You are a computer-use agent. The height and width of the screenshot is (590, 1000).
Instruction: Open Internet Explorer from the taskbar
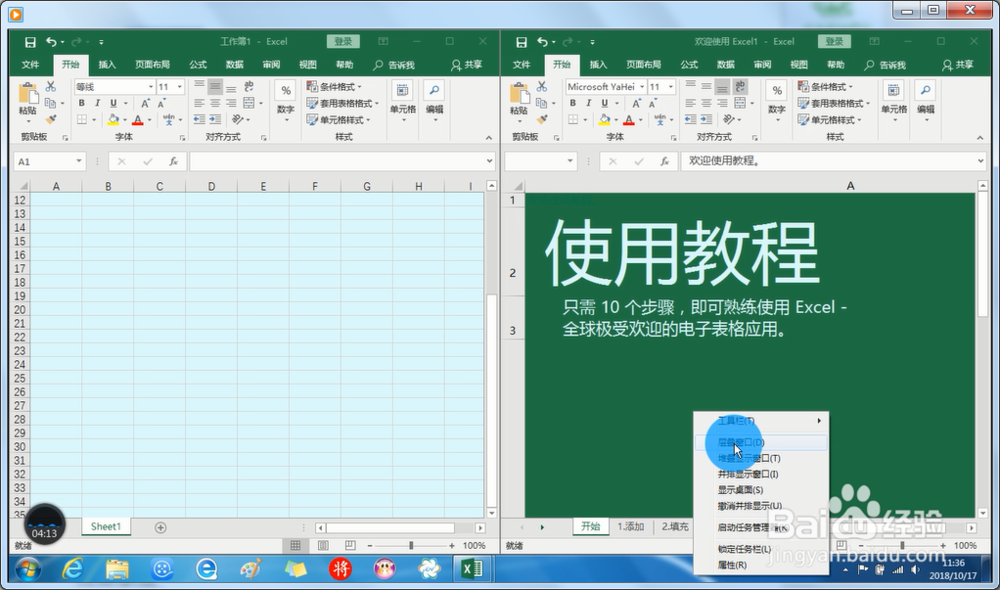[x=72, y=569]
